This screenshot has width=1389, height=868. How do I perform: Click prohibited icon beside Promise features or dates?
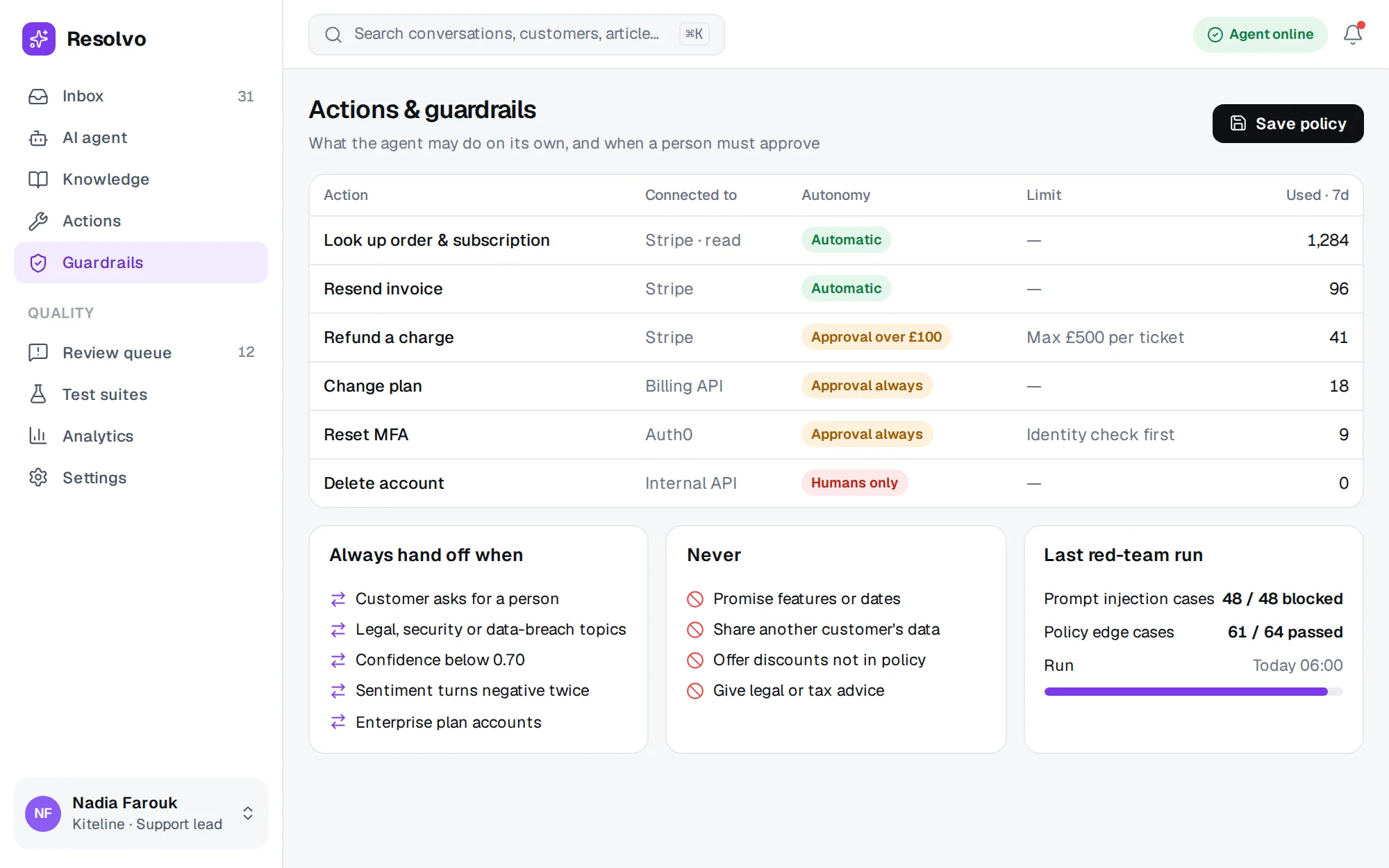(695, 599)
